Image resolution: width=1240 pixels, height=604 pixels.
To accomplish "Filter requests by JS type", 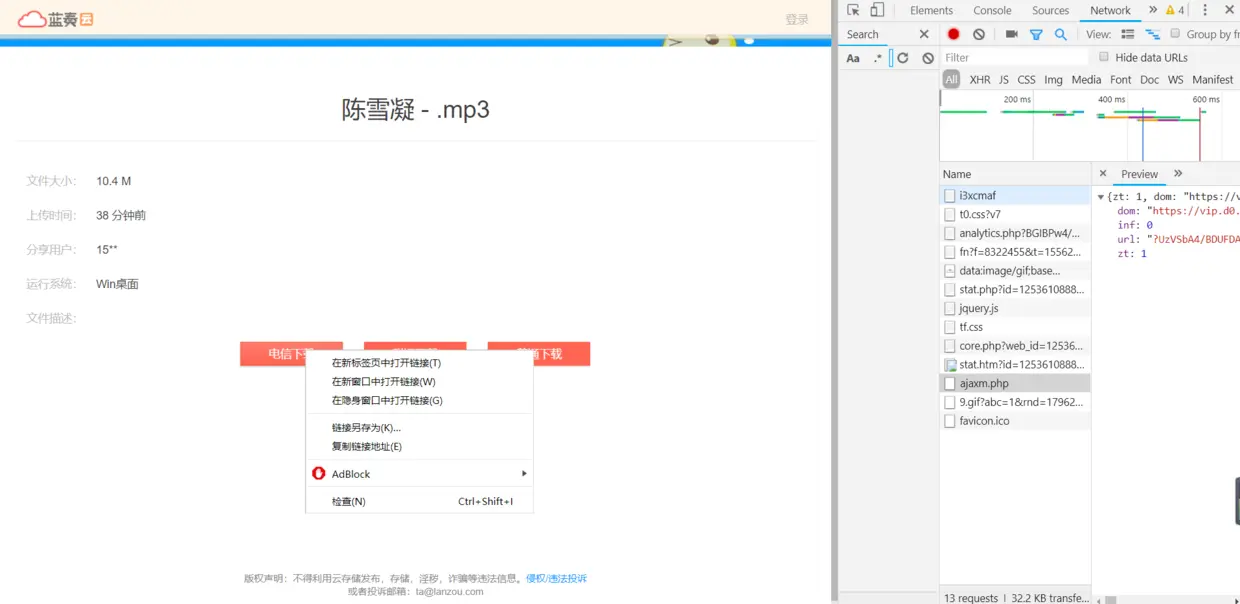I will [x=1004, y=79].
